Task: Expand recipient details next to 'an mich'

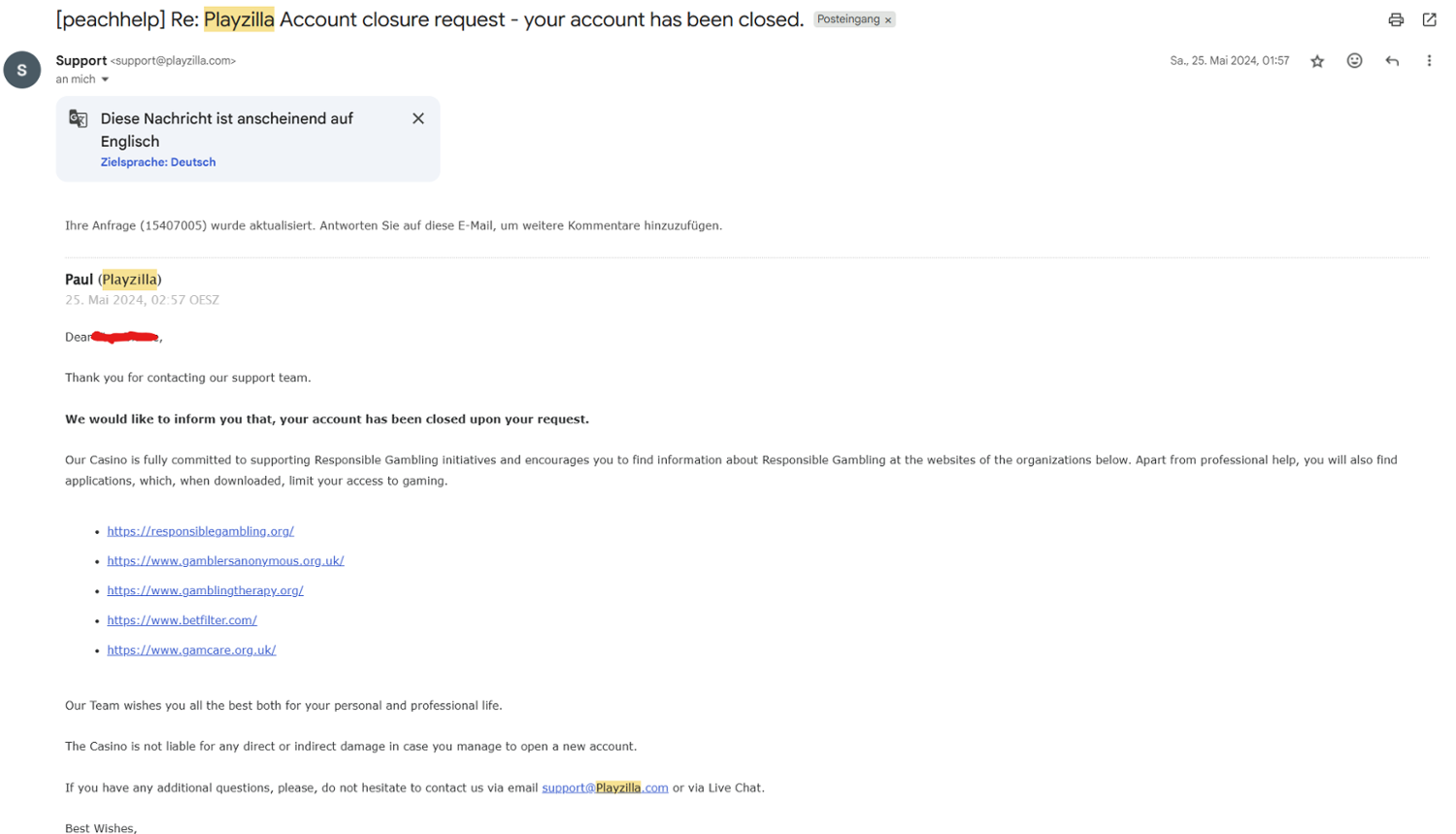Action: coord(105,80)
